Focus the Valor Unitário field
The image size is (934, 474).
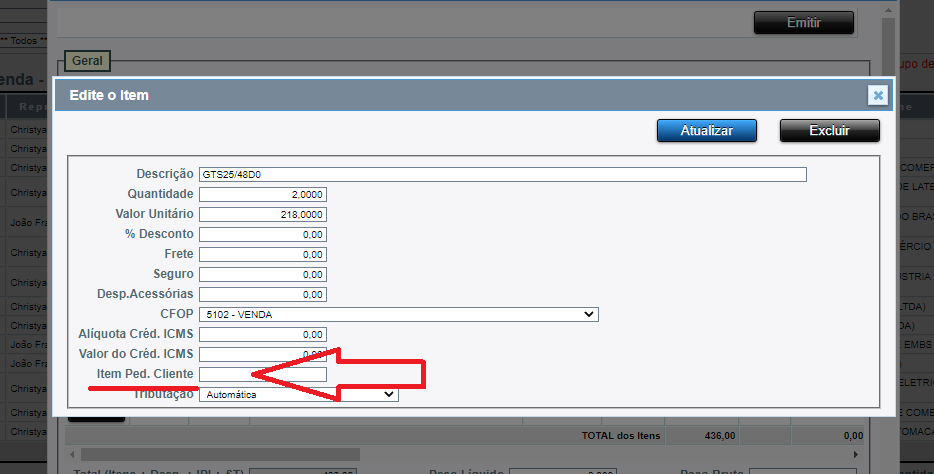click(x=262, y=214)
